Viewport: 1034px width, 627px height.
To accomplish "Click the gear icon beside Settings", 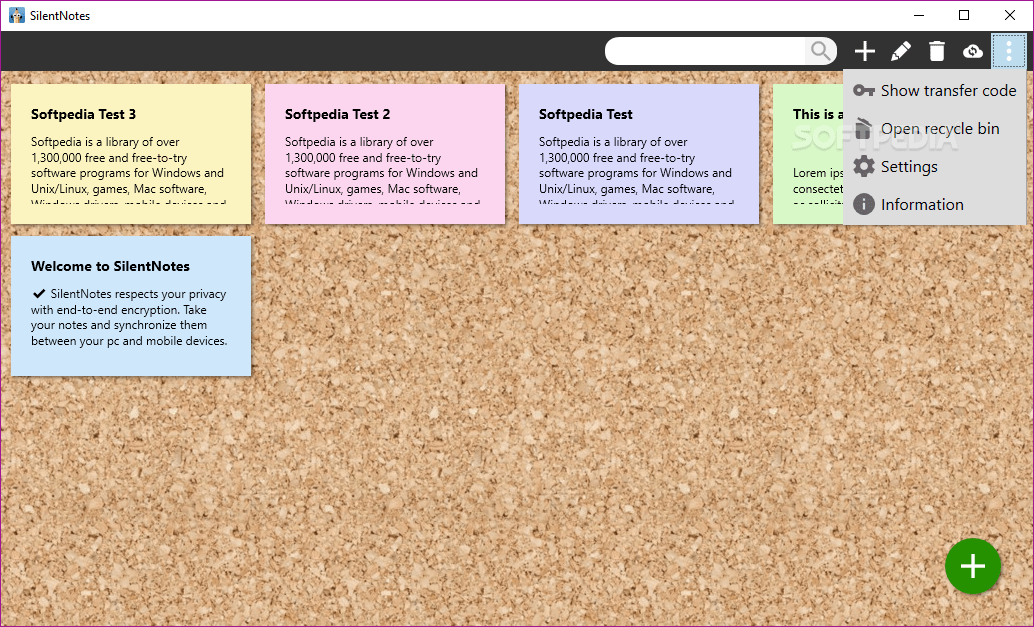I will coord(864,166).
